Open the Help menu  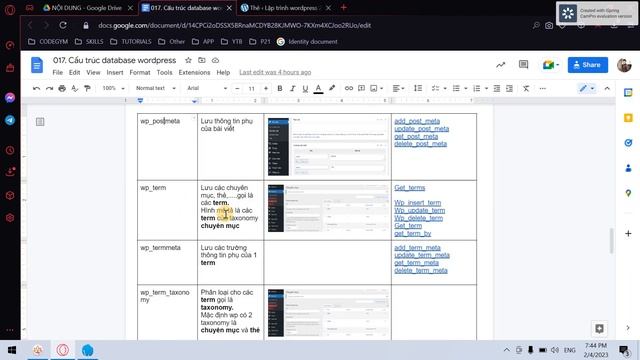(x=223, y=72)
